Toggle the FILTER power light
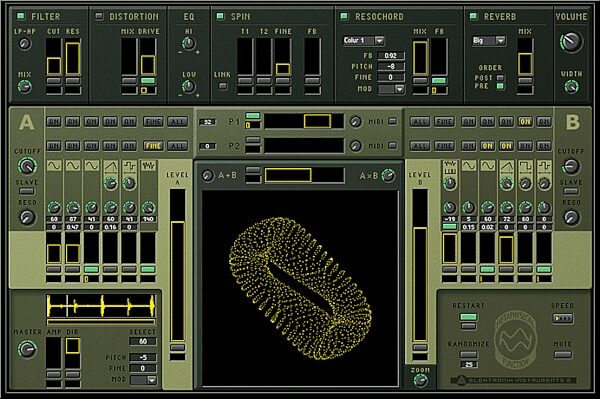Viewport: 600px width, 399px height. (21, 16)
